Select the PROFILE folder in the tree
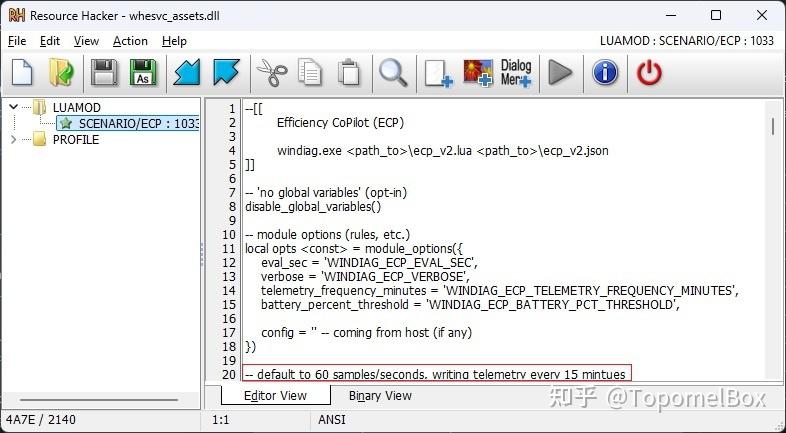Screen dimensions: 786x433 click(76, 139)
